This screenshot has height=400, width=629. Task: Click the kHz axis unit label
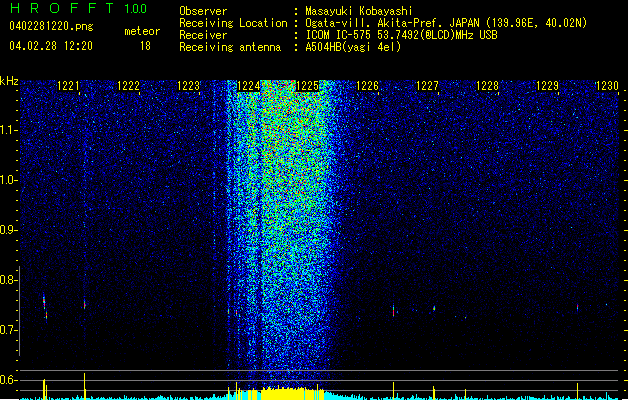pyautogui.click(x=9, y=81)
